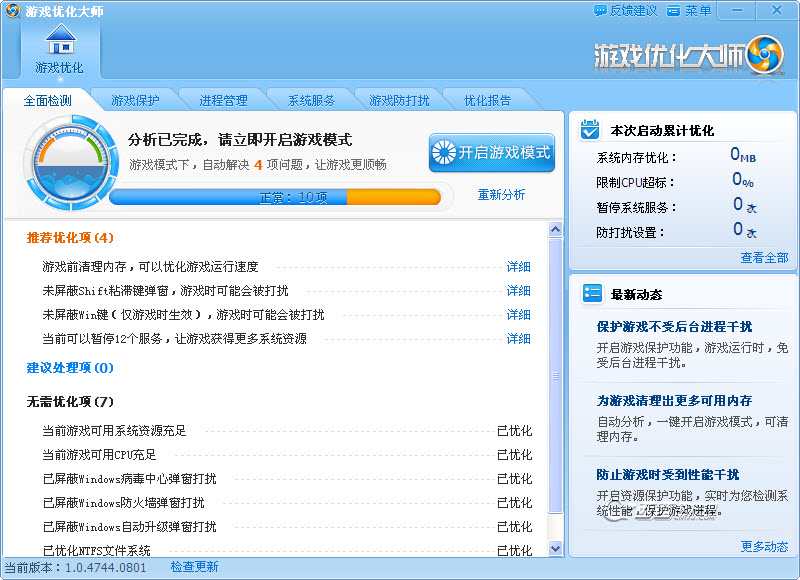
Task: Select row 已屏蔽Windows自动升级弹窗打扰
Action: 287,527
